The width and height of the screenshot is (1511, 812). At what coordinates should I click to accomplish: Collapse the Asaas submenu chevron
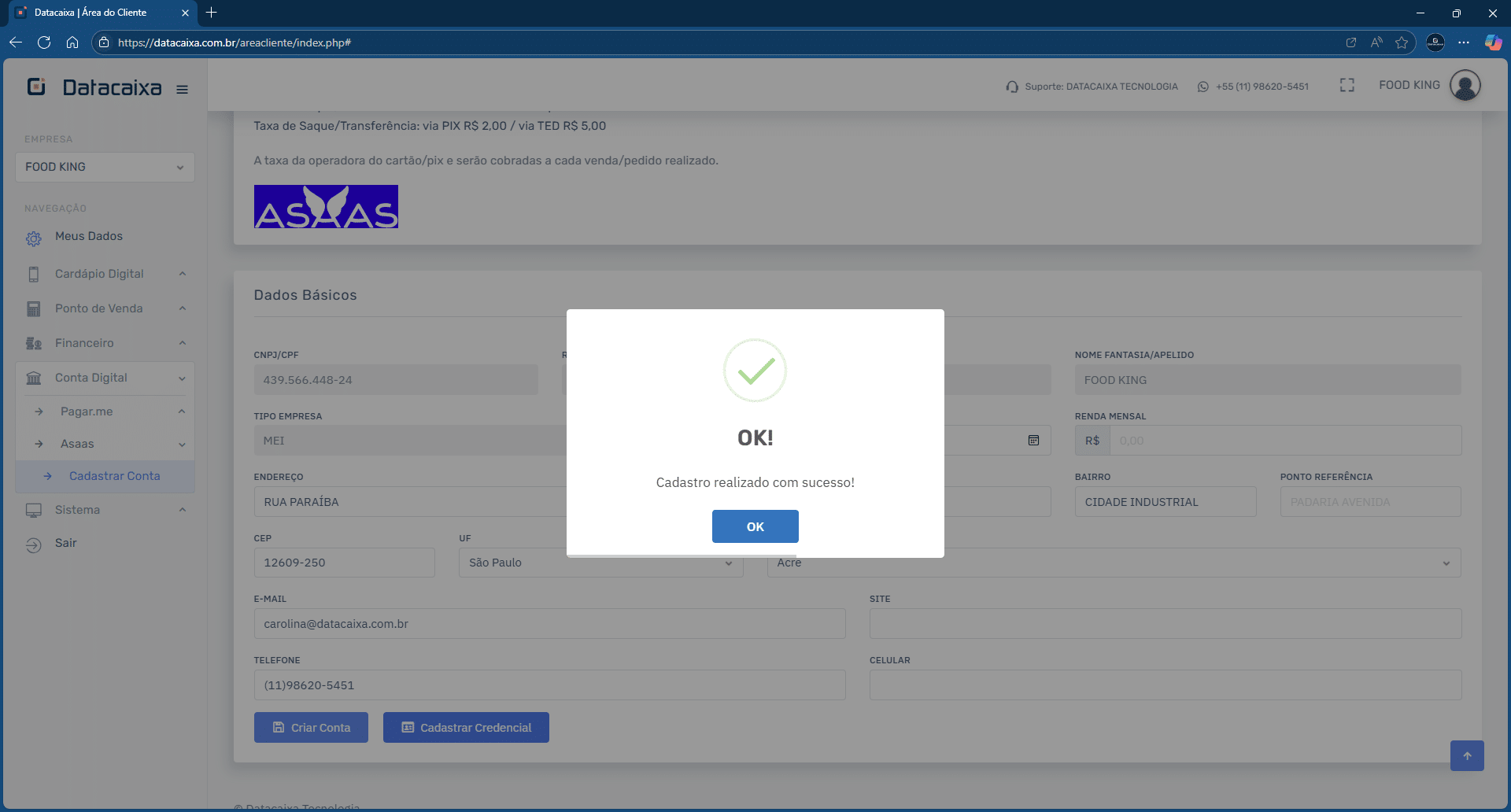(182, 445)
